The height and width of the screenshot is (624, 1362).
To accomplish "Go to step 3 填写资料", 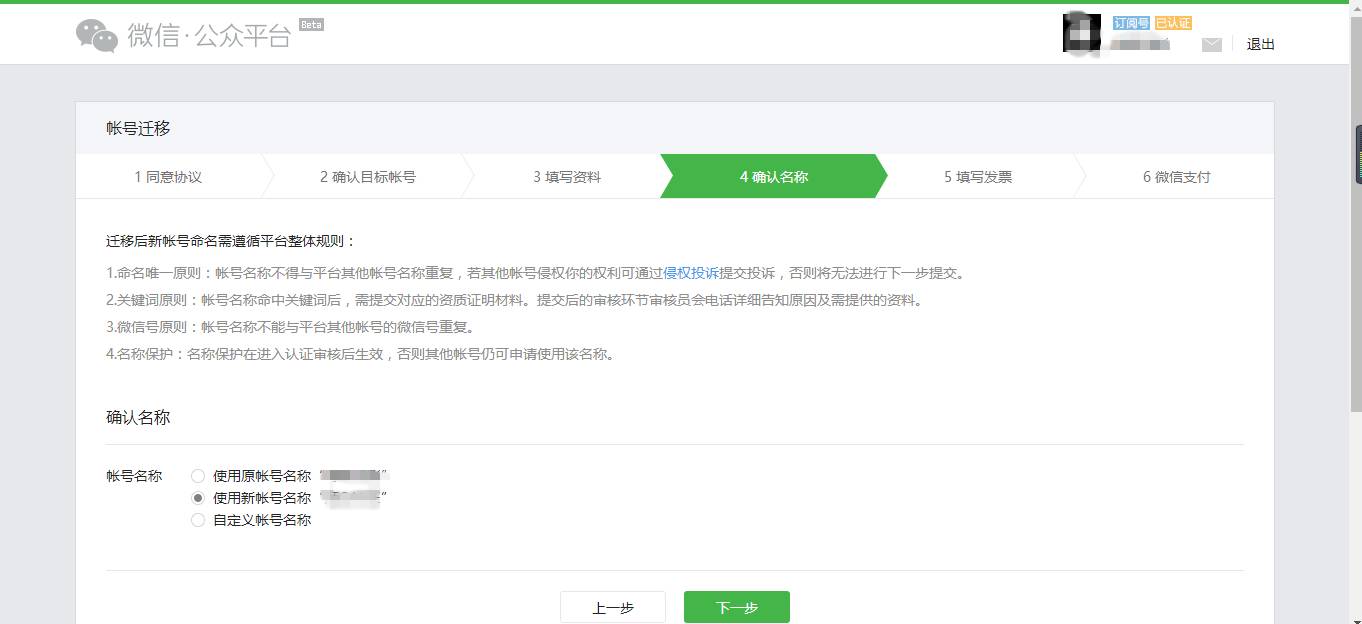I will pyautogui.click(x=567, y=177).
